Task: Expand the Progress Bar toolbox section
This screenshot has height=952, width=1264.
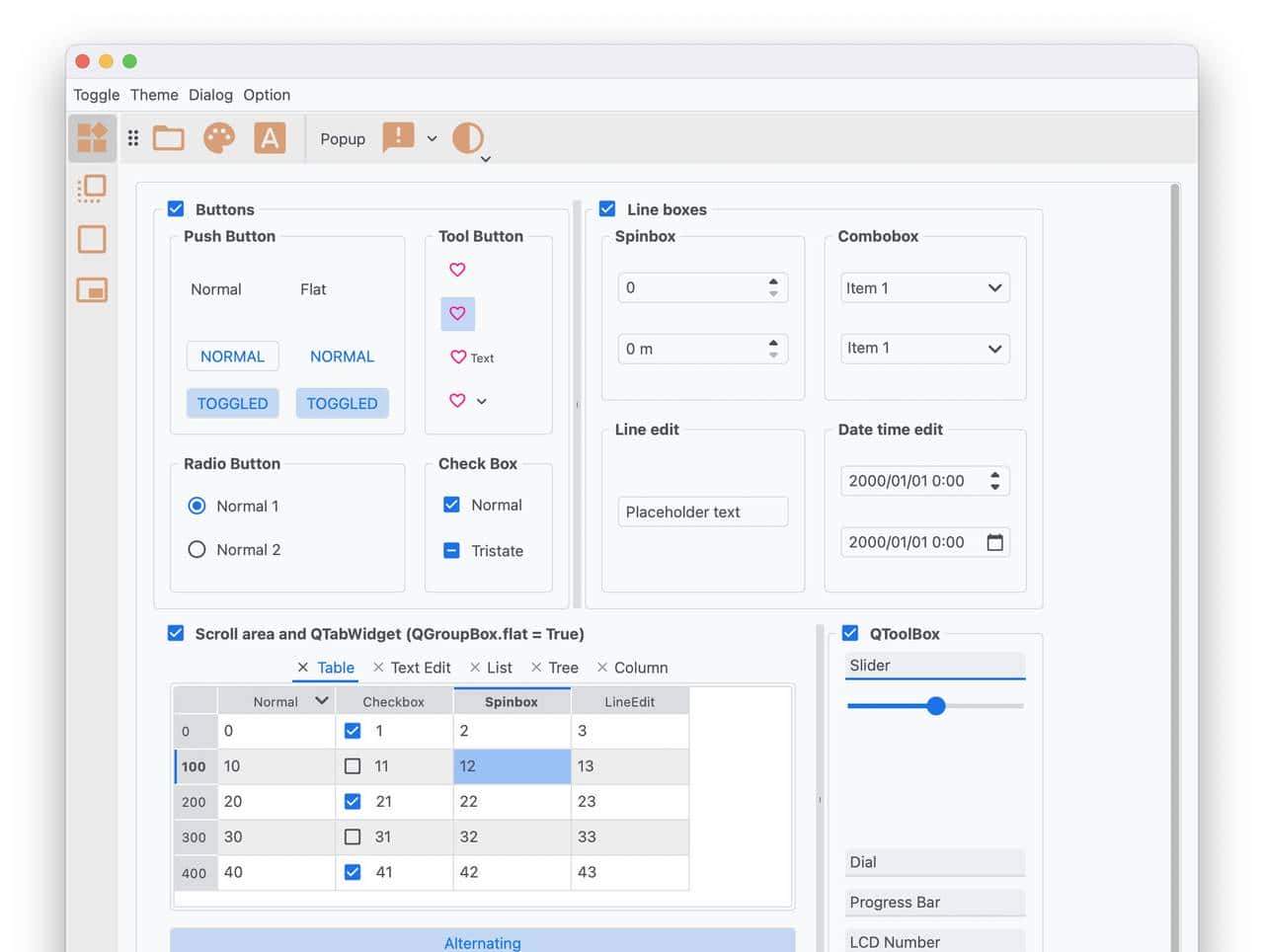Action: coord(934,903)
